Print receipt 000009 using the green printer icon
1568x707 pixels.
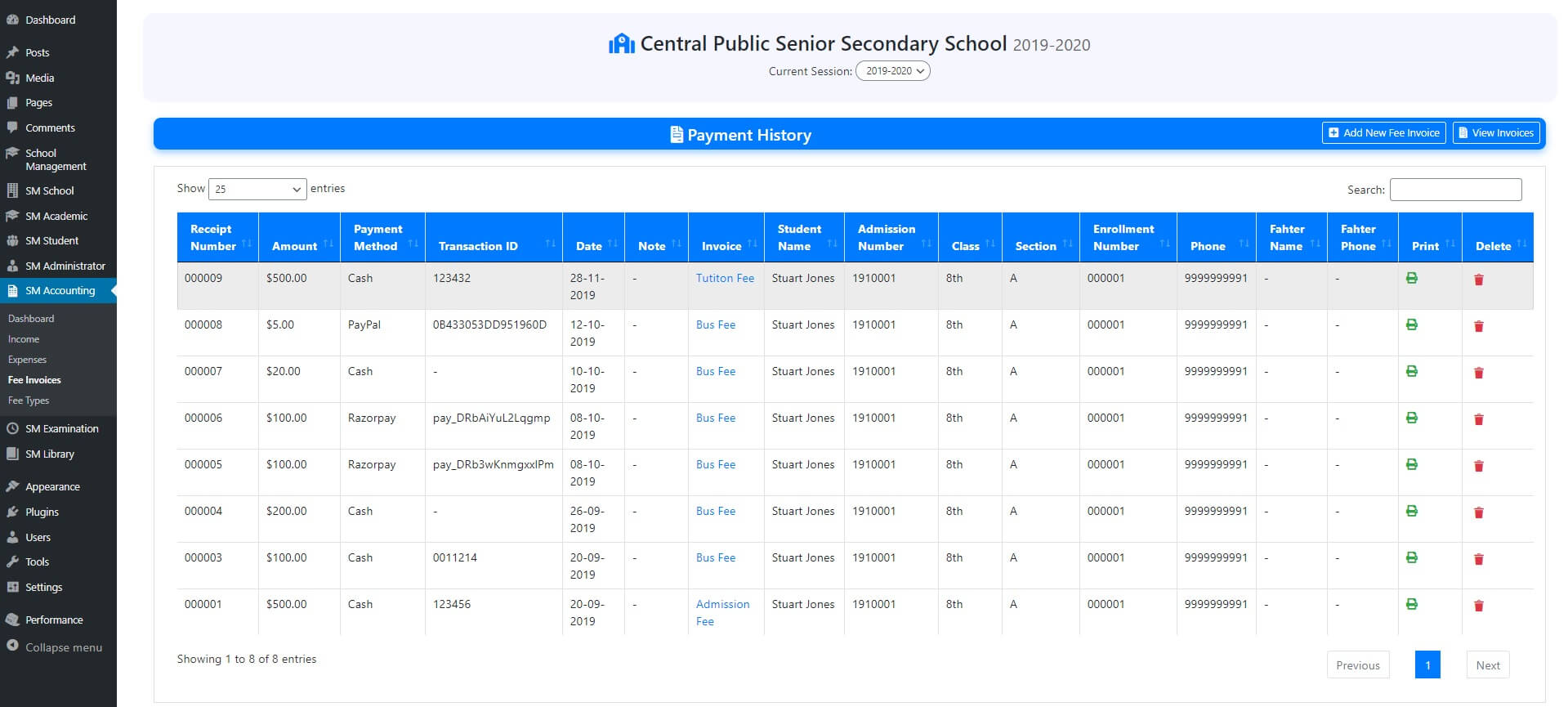pyautogui.click(x=1411, y=279)
